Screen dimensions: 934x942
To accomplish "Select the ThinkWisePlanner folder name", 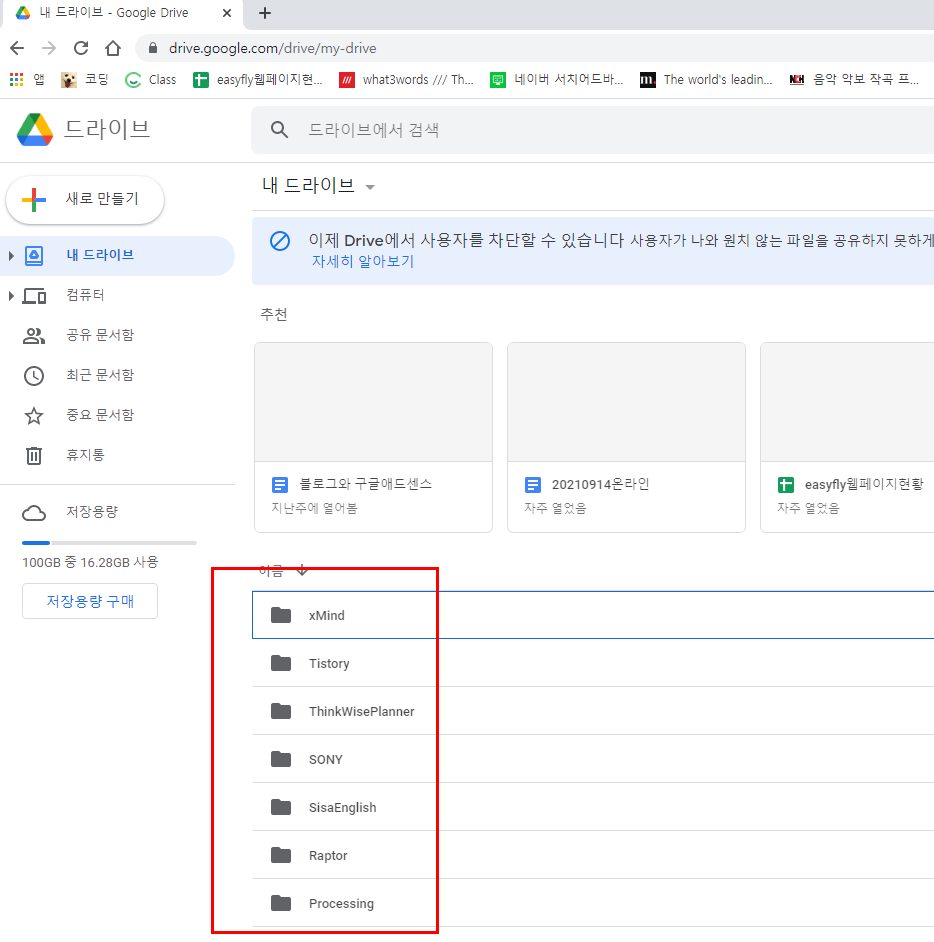I will (362, 711).
